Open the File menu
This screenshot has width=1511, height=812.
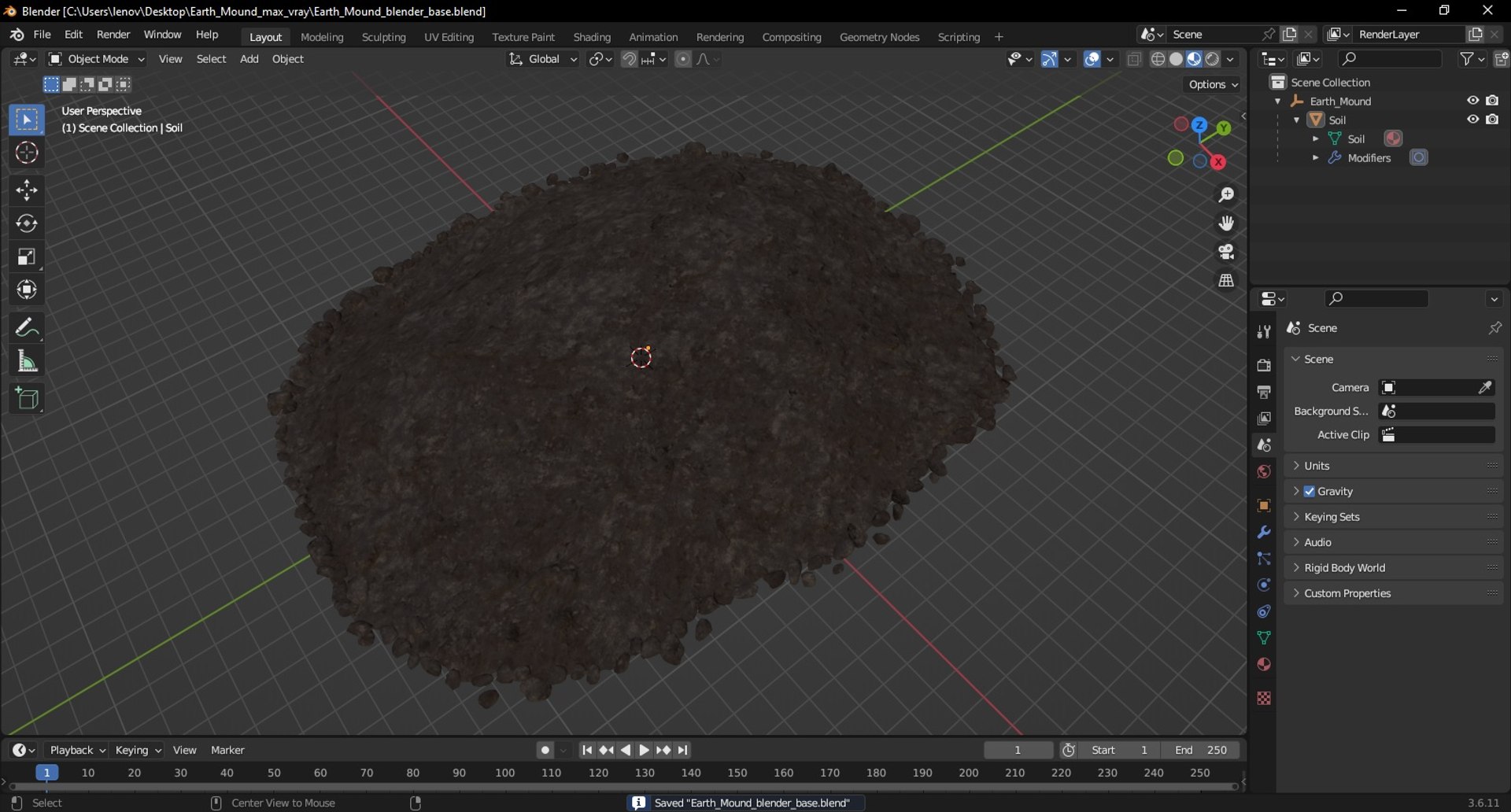(x=42, y=35)
